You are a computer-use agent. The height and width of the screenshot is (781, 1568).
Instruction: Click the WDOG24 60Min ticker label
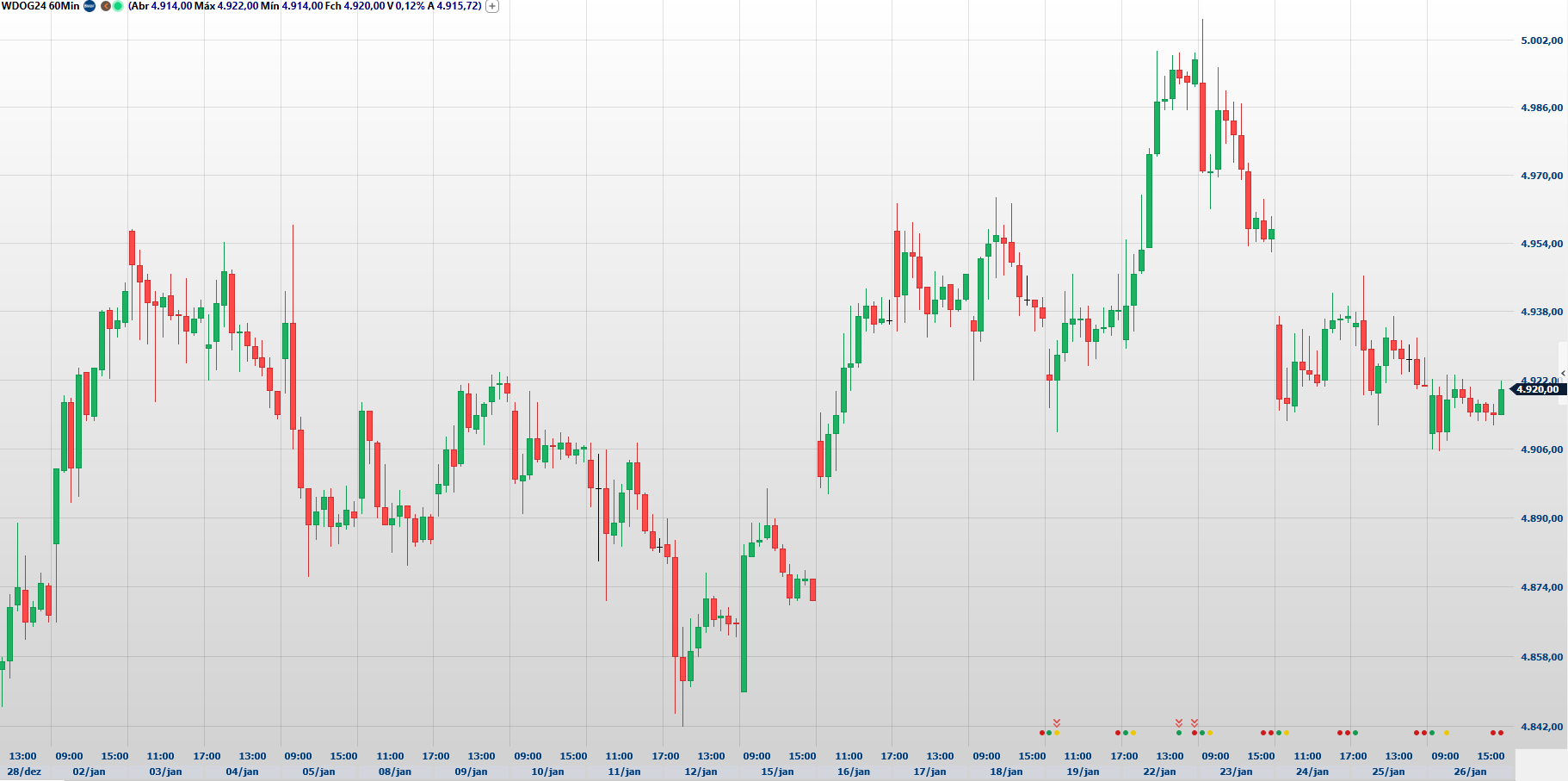[40, 6]
